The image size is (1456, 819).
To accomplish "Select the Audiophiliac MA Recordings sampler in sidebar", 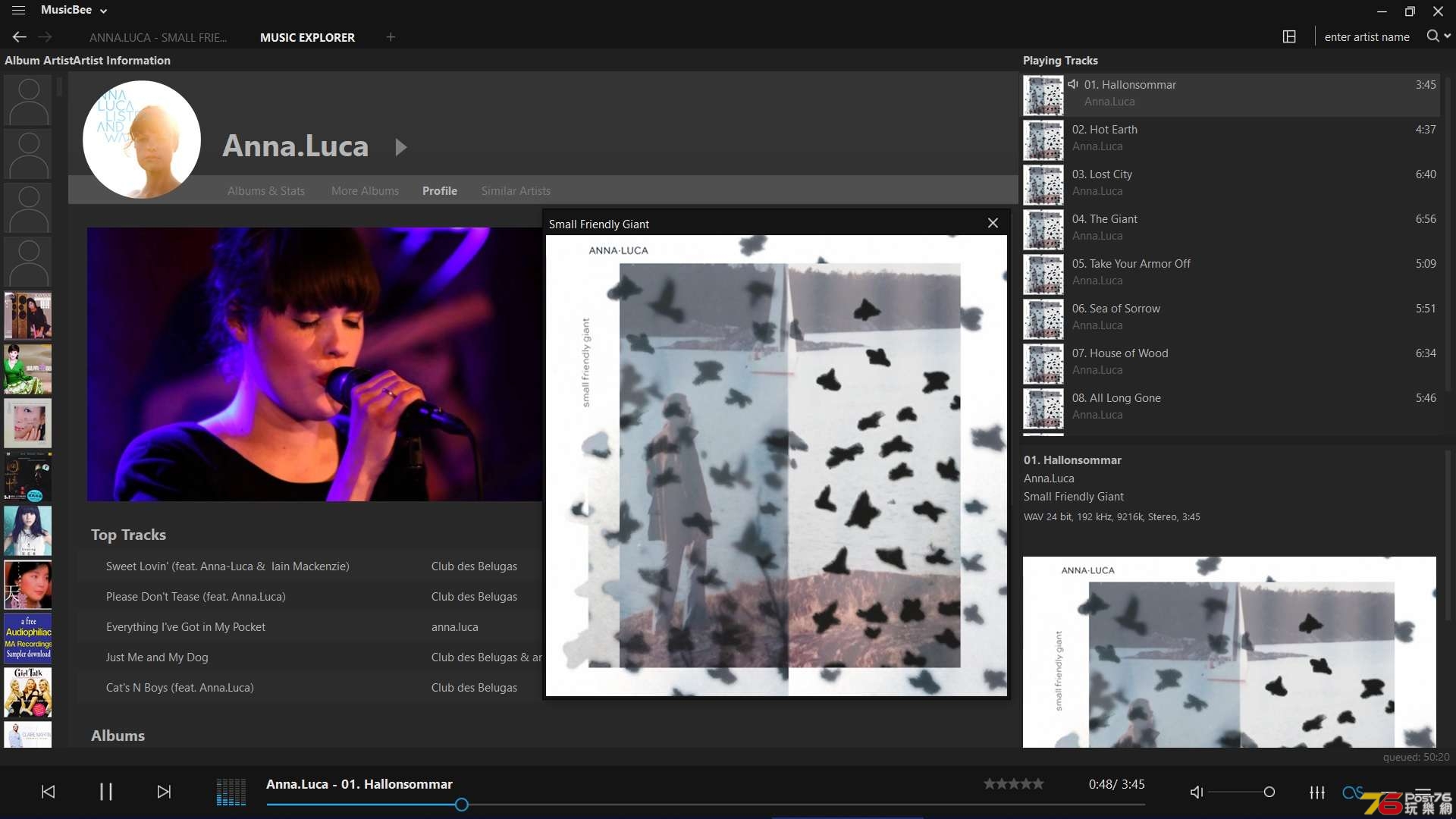I will (28, 639).
